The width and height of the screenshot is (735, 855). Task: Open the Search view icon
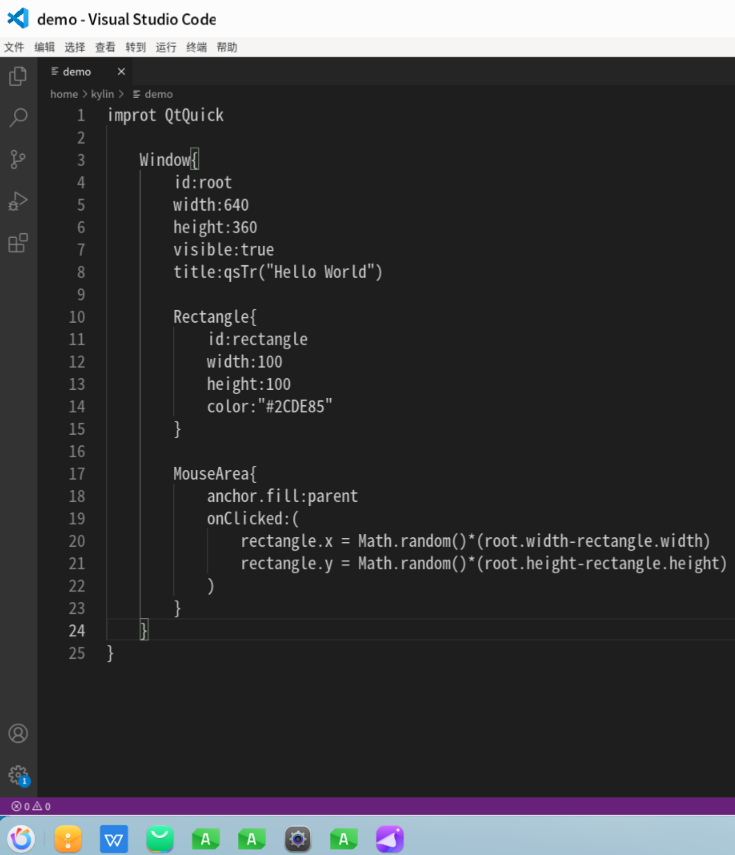[18, 117]
